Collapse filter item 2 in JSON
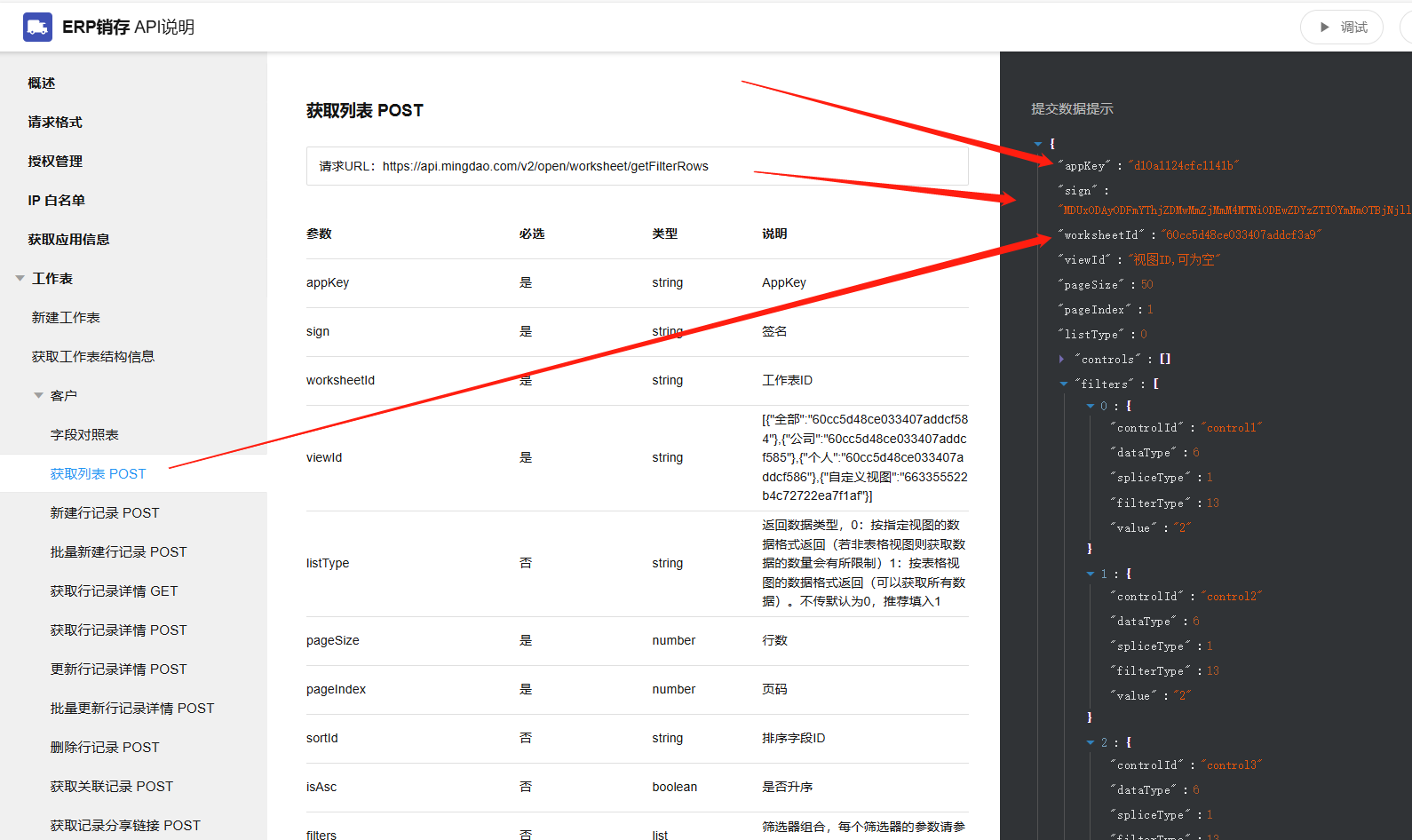1412x840 pixels. (x=1091, y=743)
